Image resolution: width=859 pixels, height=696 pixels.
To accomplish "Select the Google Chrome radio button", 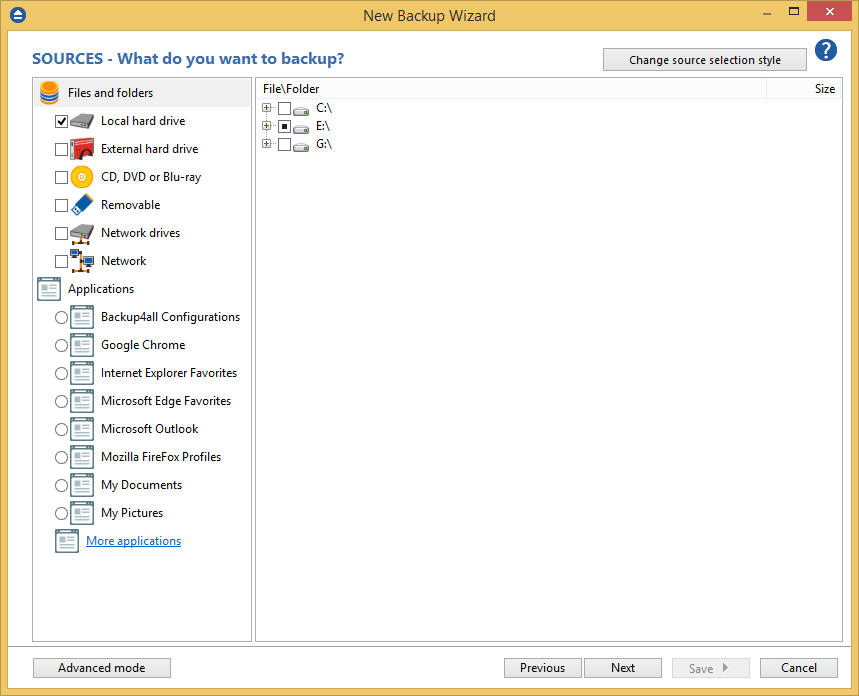I will pyautogui.click(x=61, y=345).
